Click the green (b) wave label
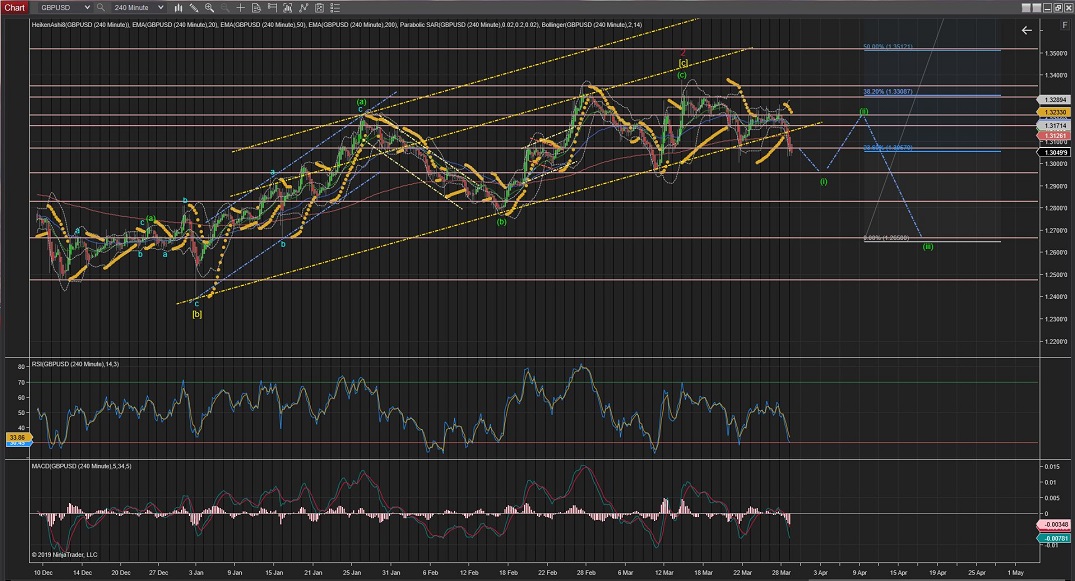1075x581 pixels. 502,222
